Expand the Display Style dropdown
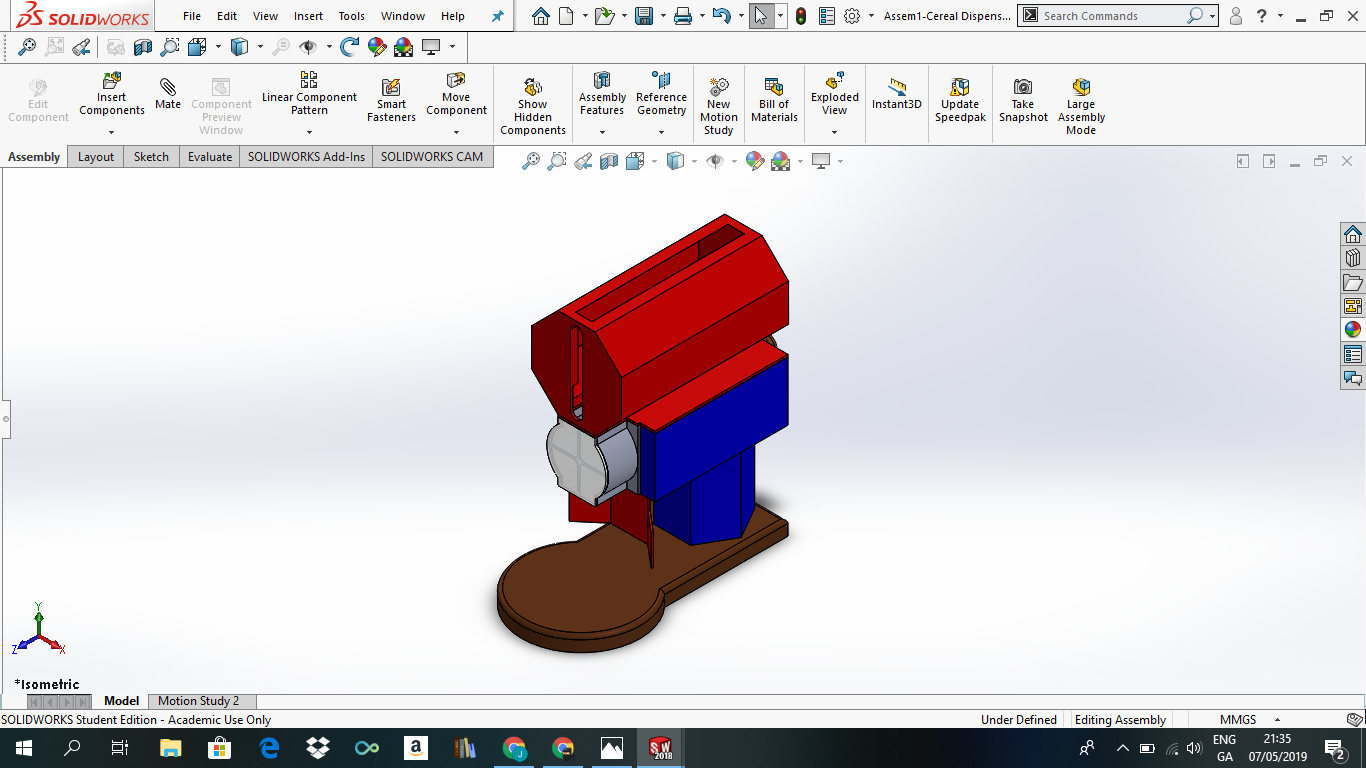Viewport: 1366px width, 768px height. (695, 160)
